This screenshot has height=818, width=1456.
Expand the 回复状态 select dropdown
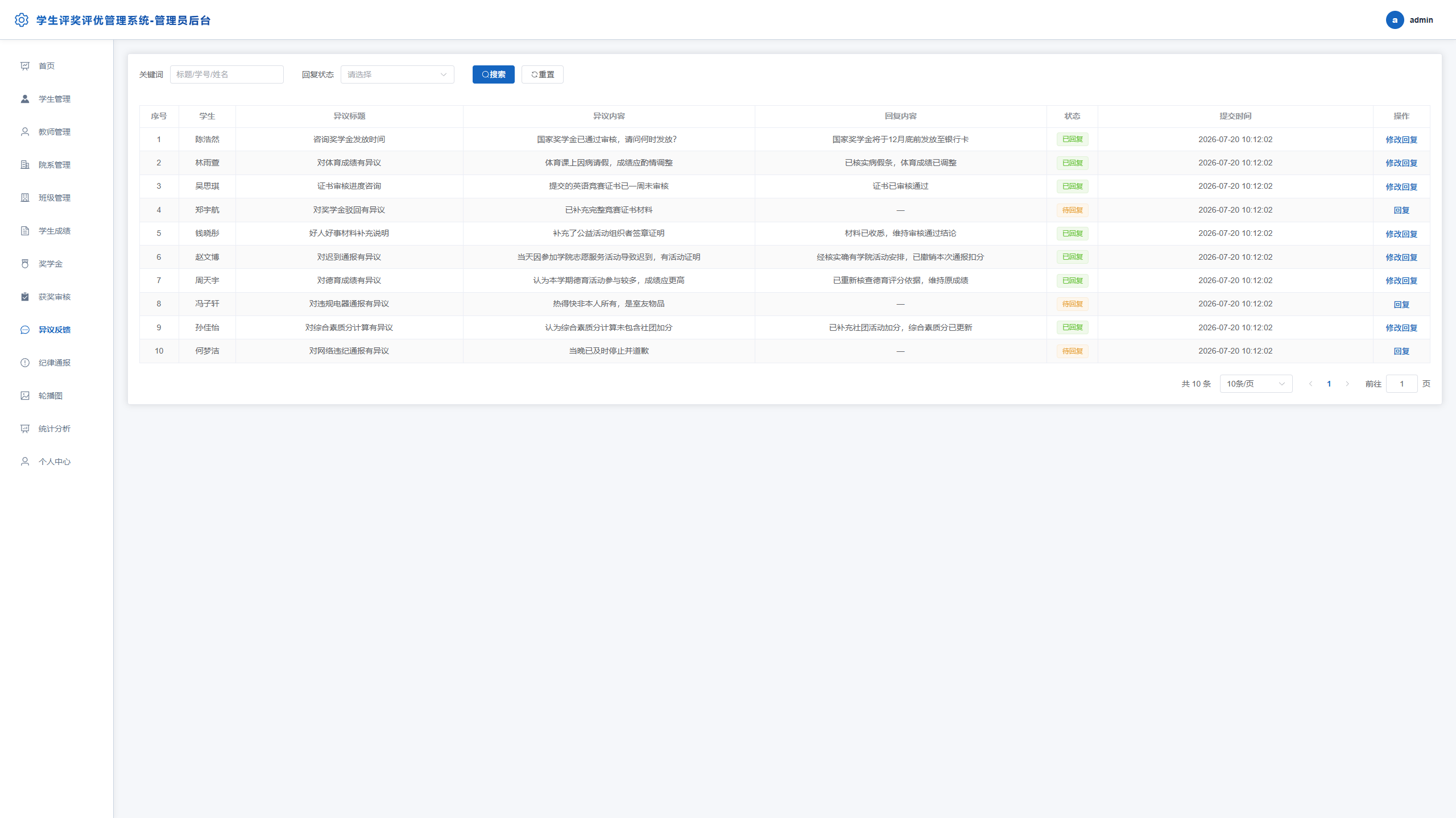(x=397, y=74)
